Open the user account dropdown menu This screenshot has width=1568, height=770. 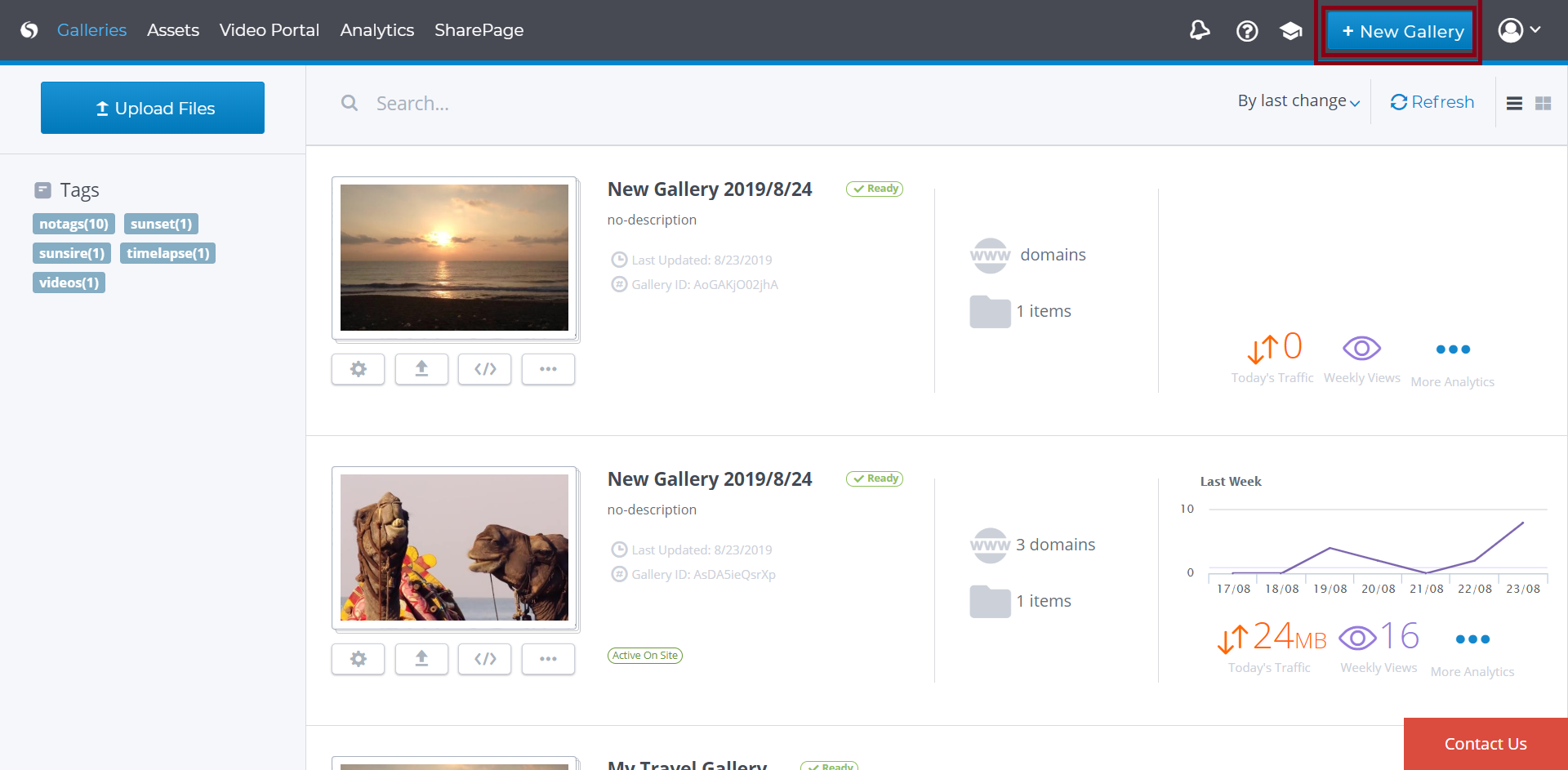[1518, 30]
